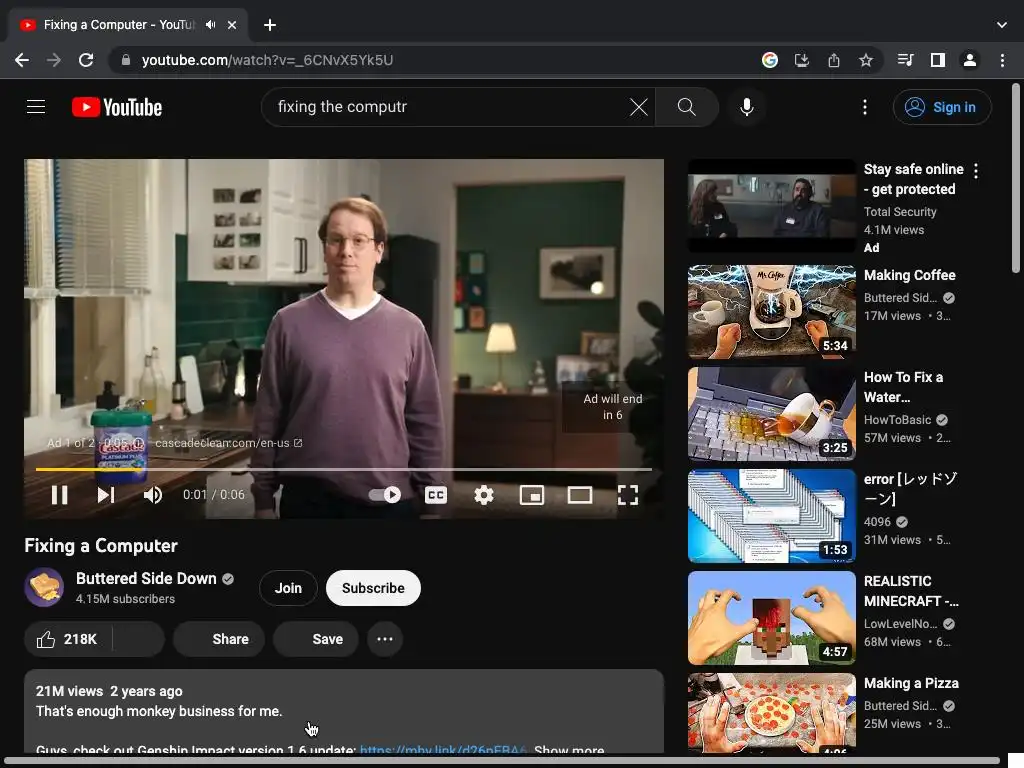Mute the video player volume
This screenshot has width=1024, height=768.
tap(153, 495)
